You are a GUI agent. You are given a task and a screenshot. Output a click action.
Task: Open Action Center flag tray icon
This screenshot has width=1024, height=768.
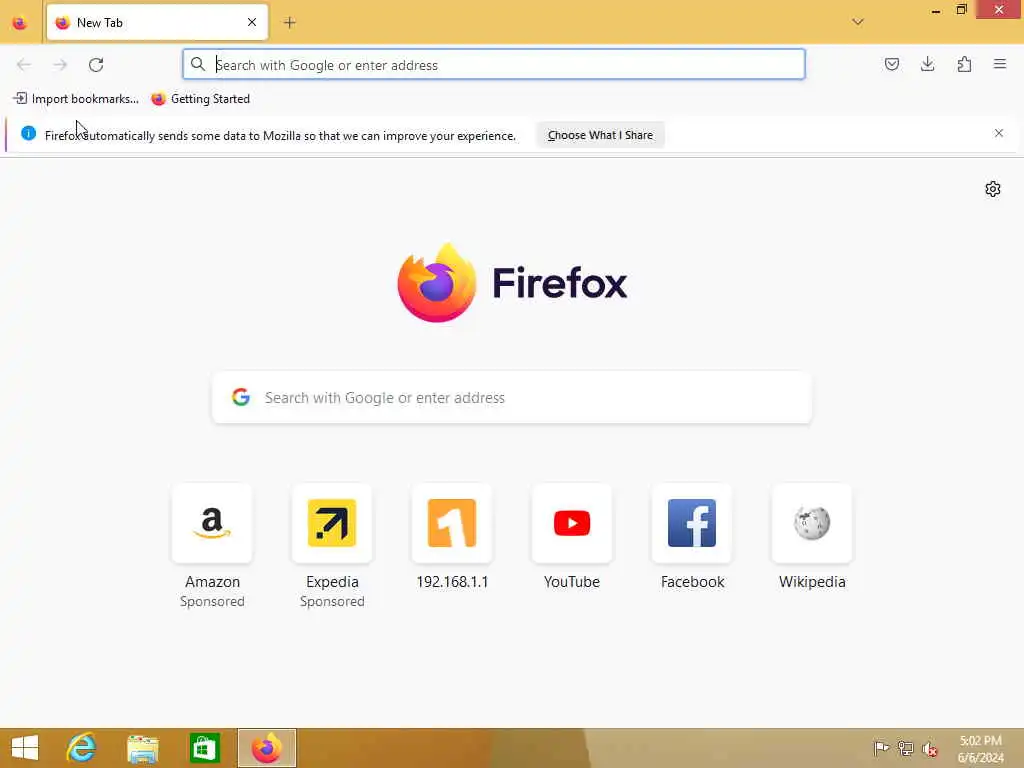coord(881,748)
